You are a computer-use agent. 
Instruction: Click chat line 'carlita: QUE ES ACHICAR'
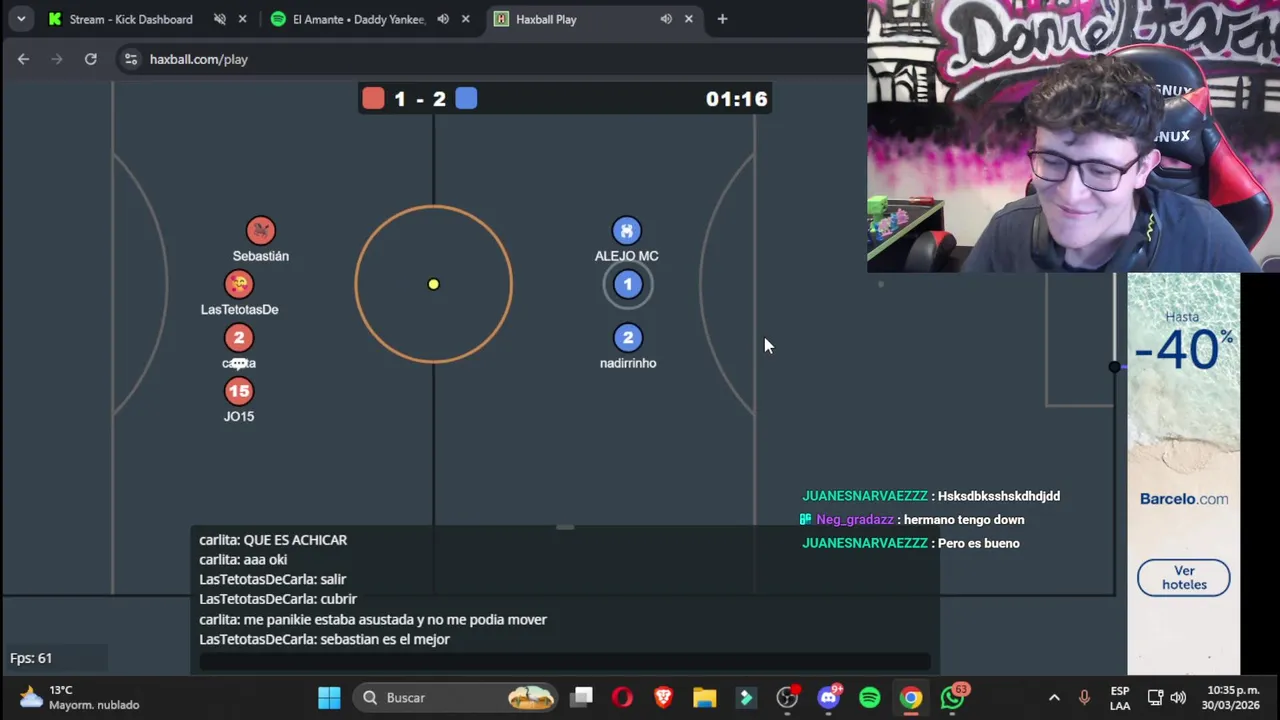[273, 540]
